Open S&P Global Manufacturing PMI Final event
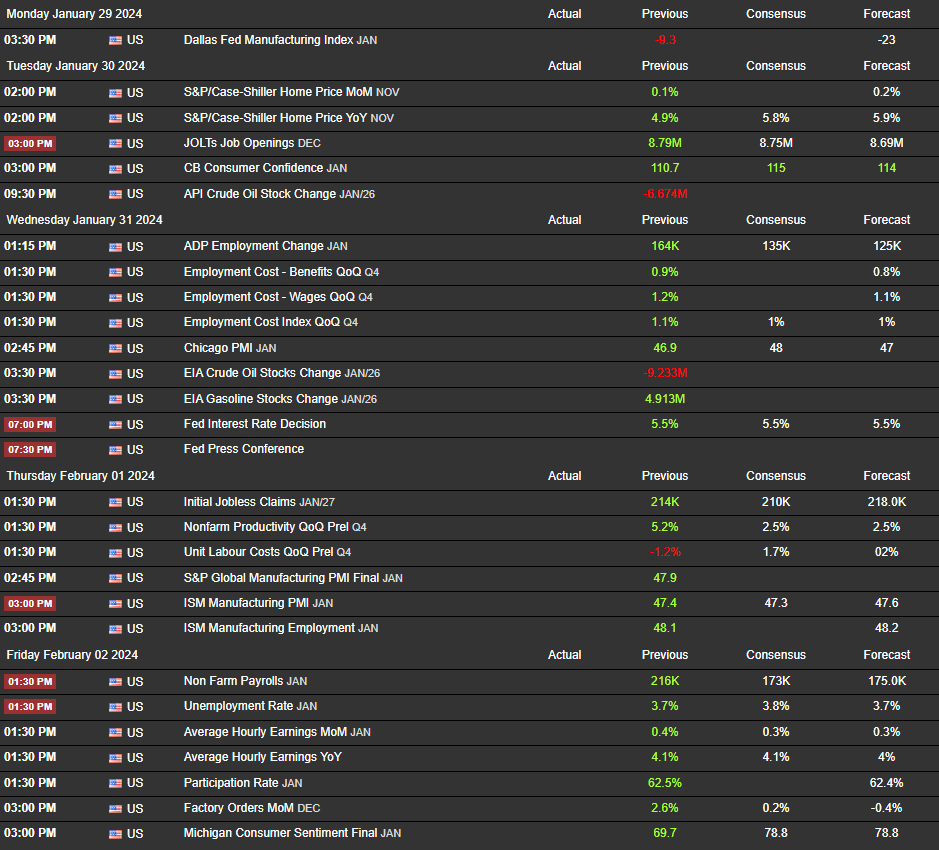939x850 pixels. coord(293,578)
